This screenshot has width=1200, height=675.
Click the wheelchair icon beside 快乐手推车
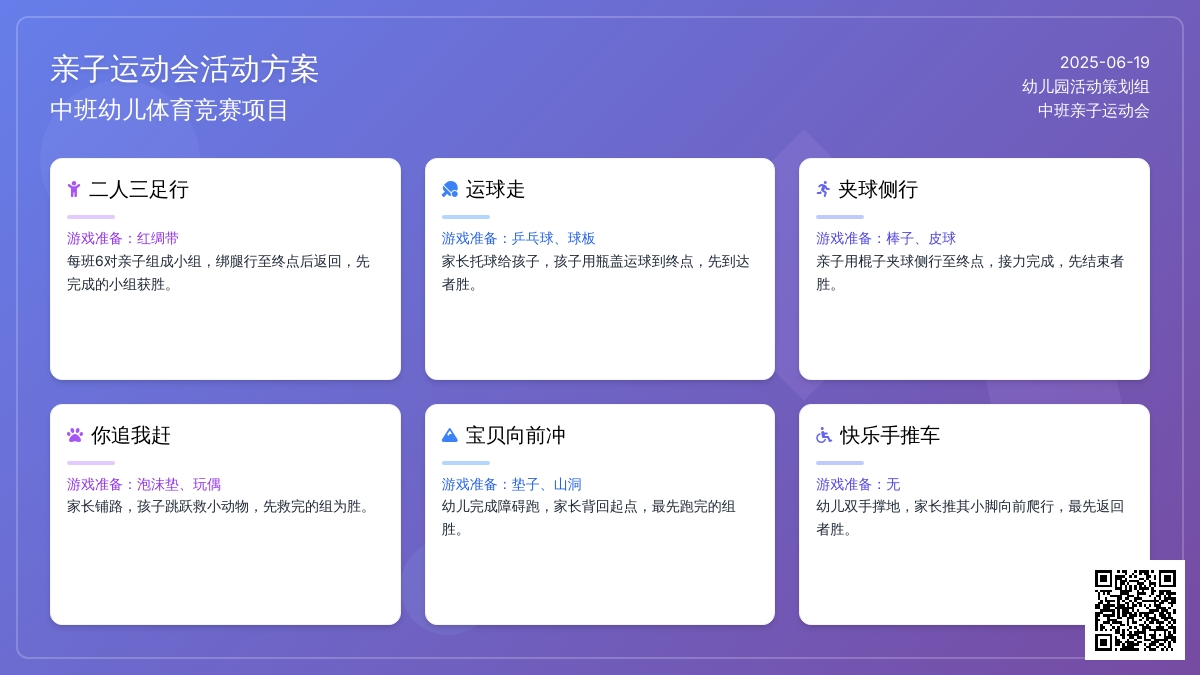(824, 435)
